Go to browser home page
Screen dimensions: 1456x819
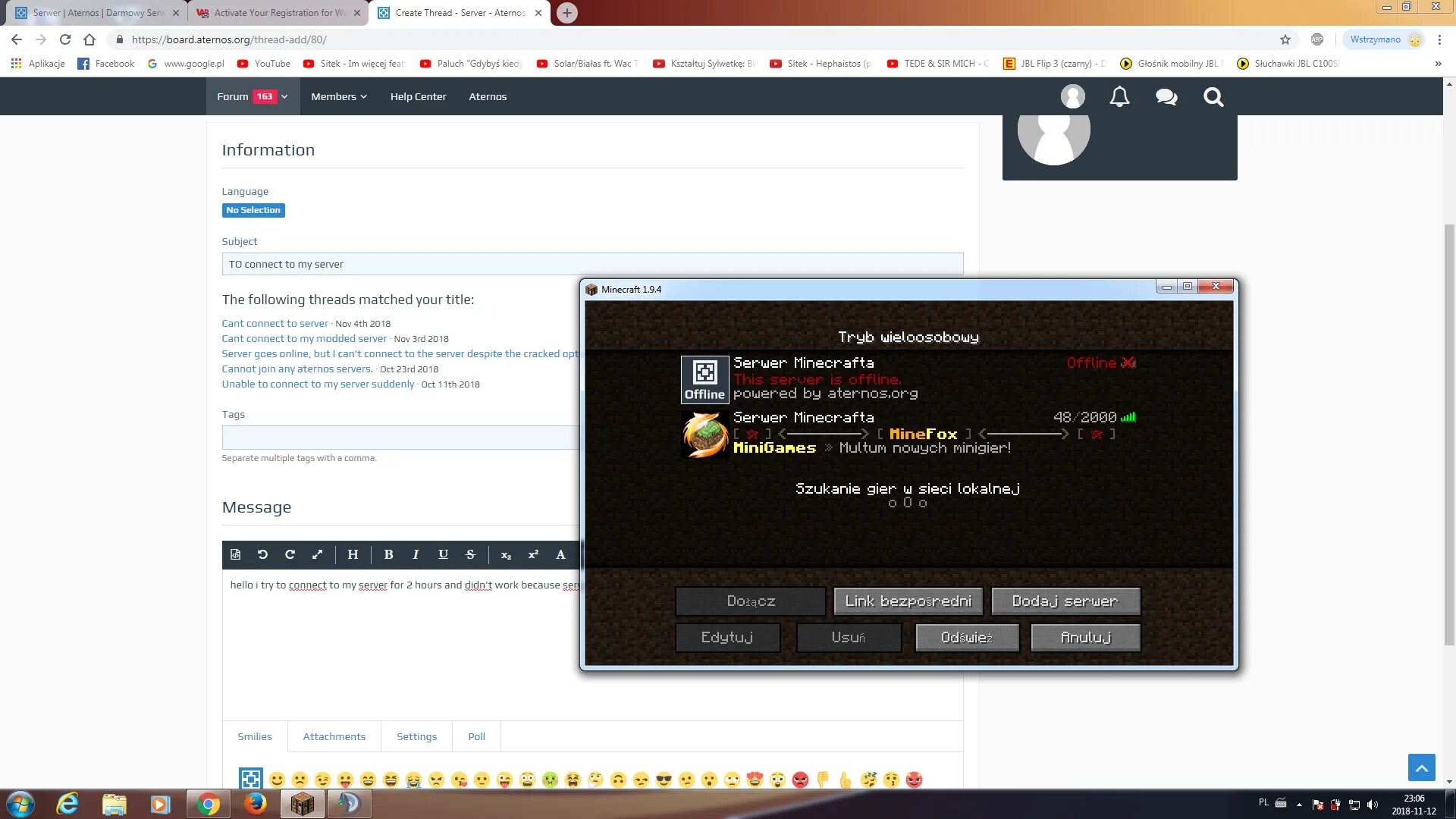(89, 39)
